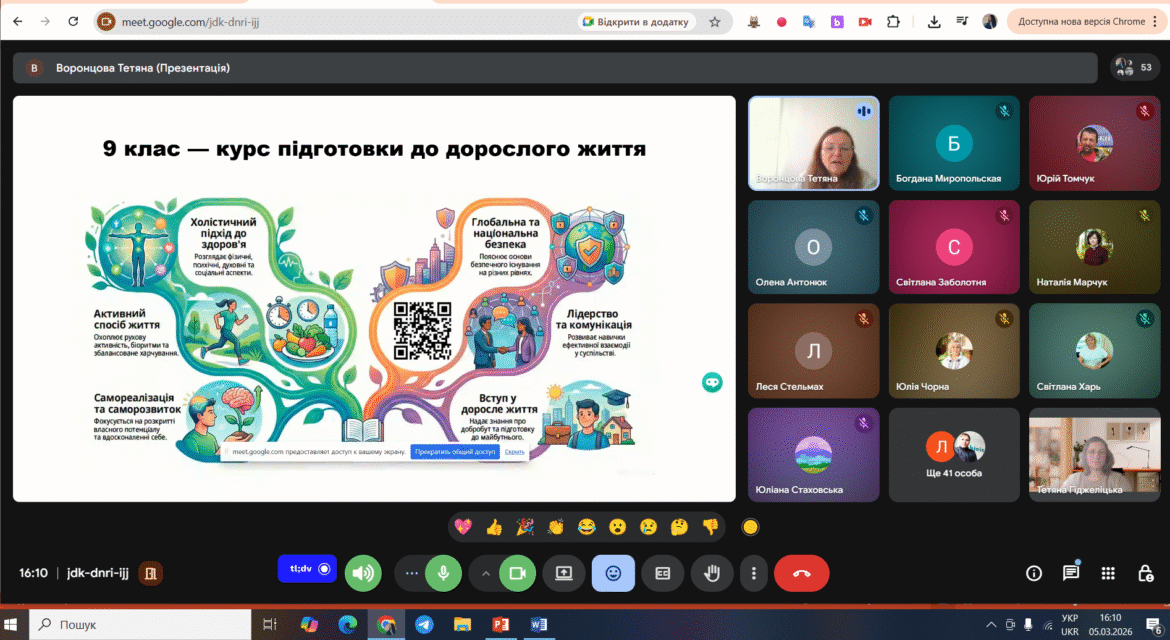
Task: Open meeting info details icon
Action: click(1033, 573)
